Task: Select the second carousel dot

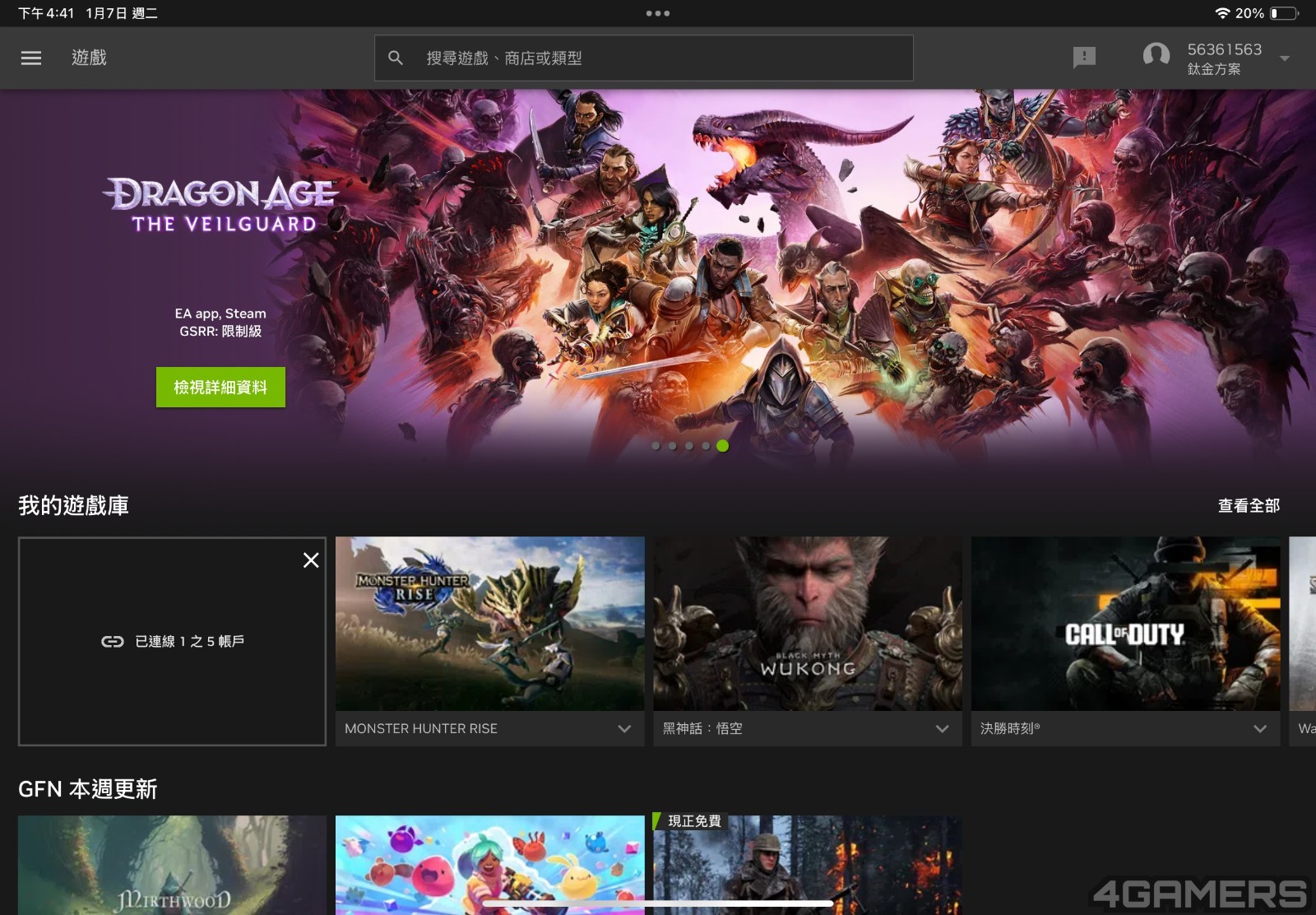Action: point(672,446)
